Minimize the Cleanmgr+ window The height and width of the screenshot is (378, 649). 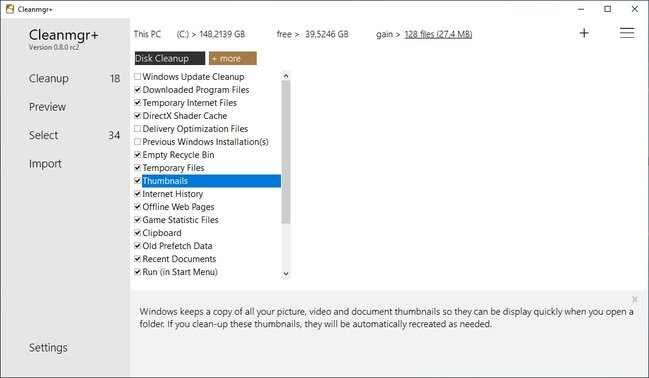(x=581, y=9)
